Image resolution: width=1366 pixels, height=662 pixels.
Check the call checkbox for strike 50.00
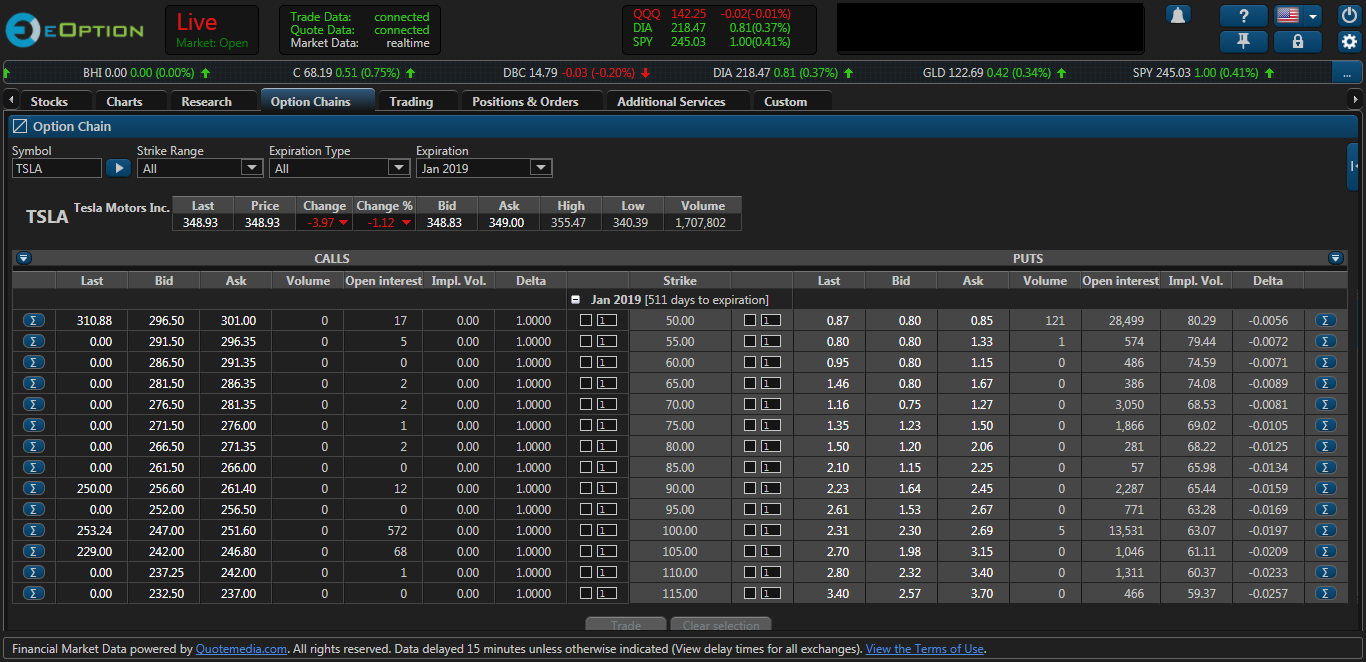tap(586, 320)
